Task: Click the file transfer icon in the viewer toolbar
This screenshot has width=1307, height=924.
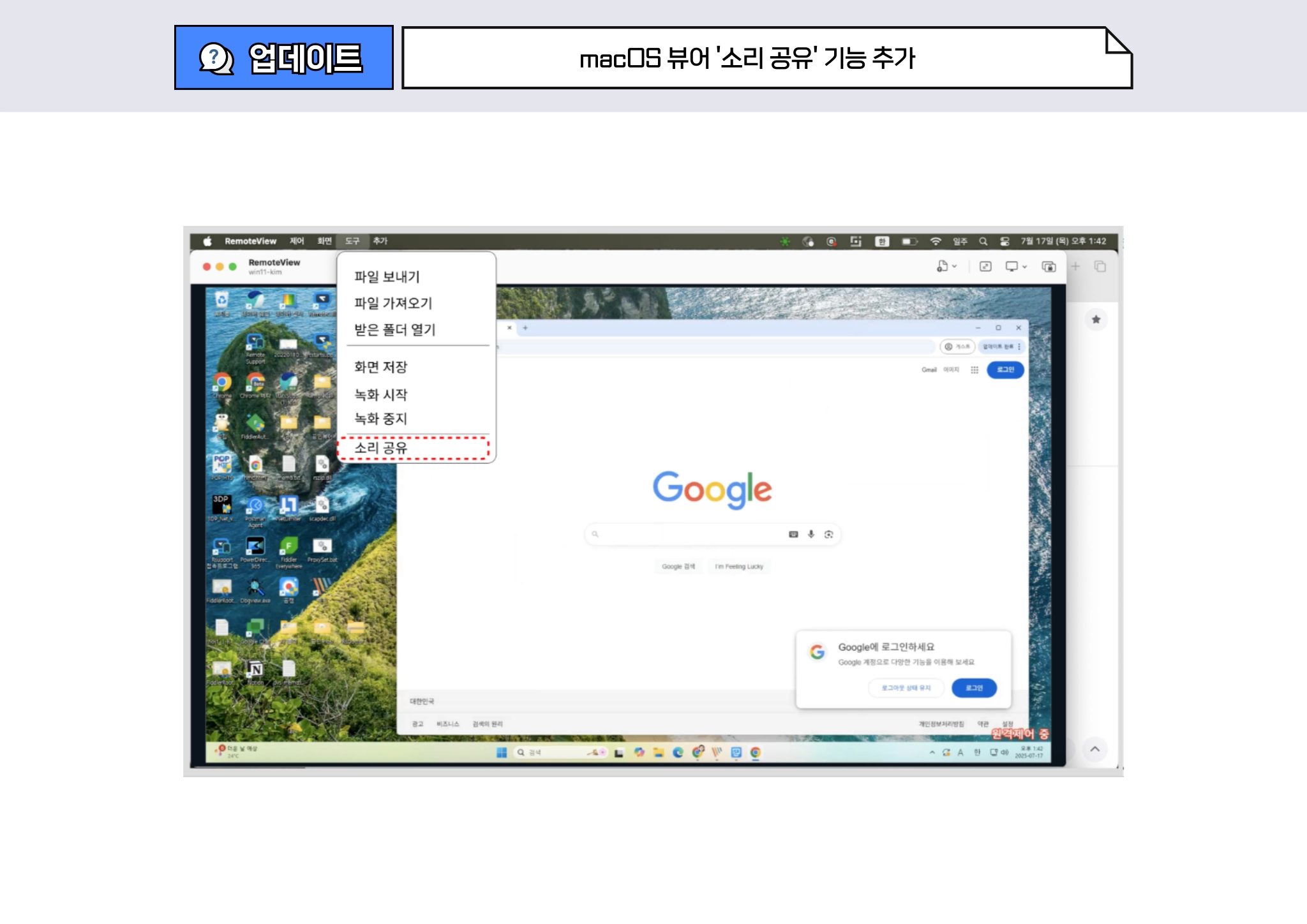Action: pyautogui.click(x=942, y=267)
